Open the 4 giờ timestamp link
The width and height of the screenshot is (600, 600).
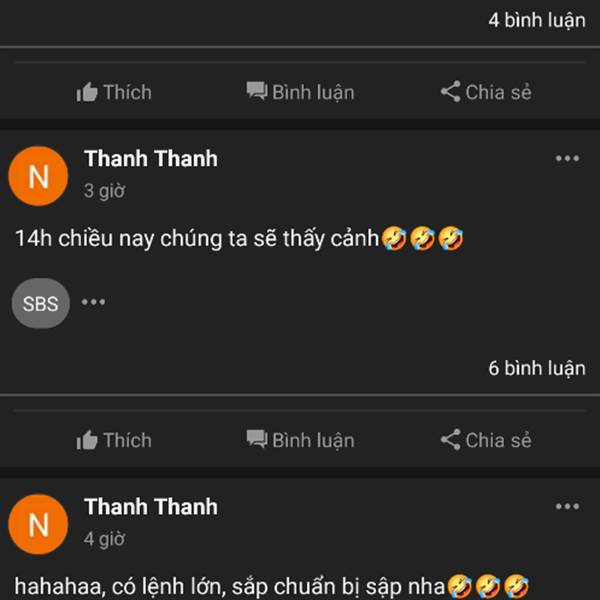click(x=104, y=539)
